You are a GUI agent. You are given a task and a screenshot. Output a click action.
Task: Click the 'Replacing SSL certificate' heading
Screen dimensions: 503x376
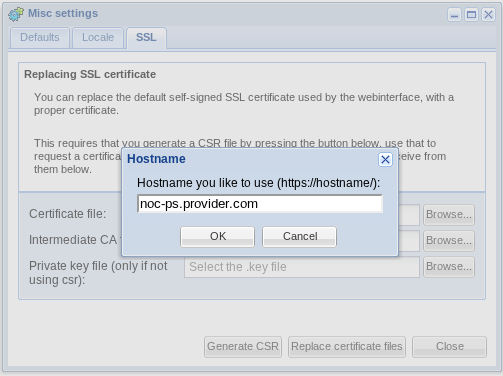[90, 74]
